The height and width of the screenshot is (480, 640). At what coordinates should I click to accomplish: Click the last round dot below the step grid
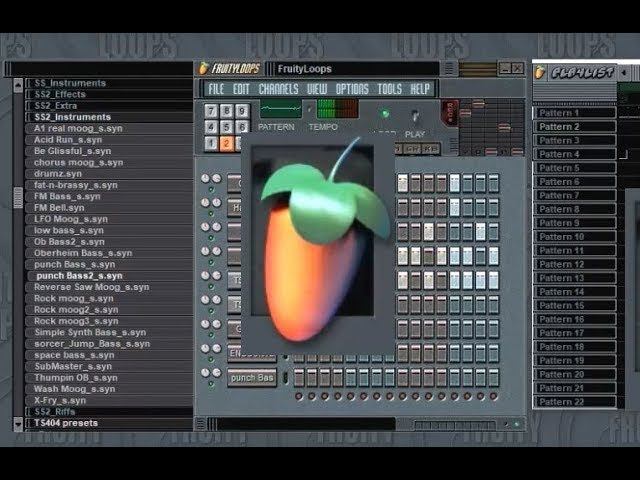pos(493,396)
